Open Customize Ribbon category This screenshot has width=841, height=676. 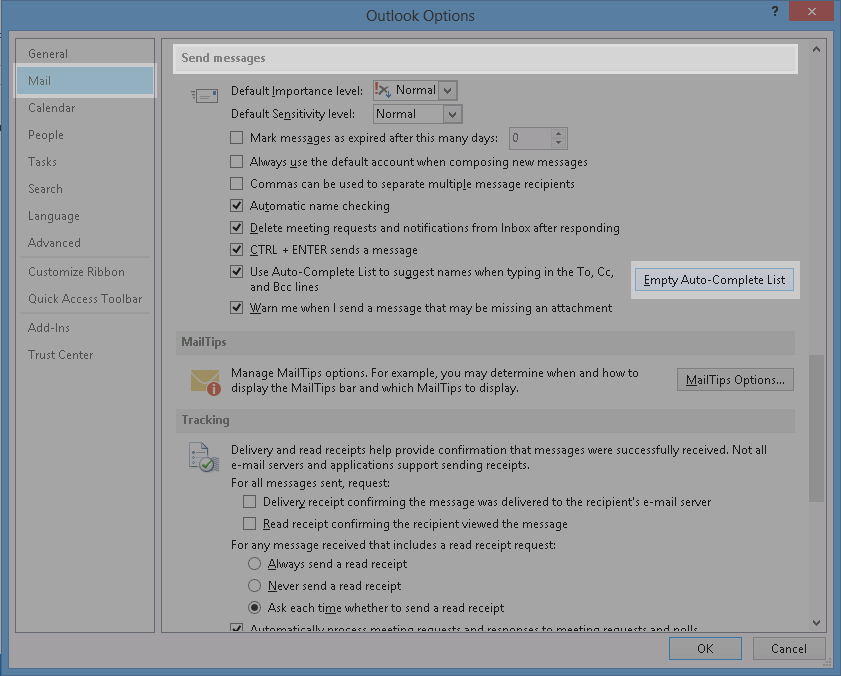click(85, 272)
